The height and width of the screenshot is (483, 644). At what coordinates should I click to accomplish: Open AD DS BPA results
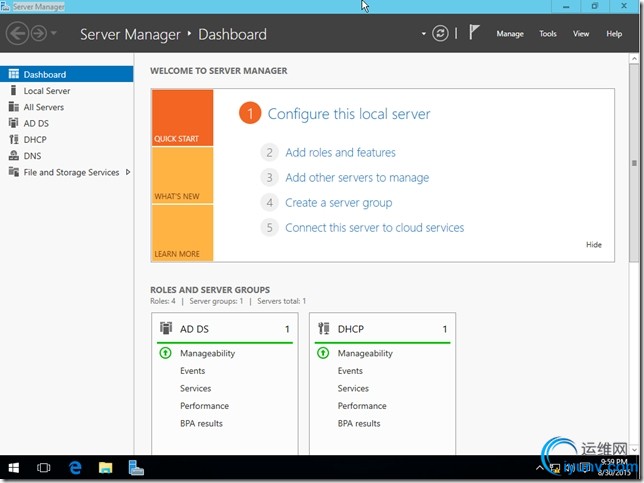tap(201, 423)
